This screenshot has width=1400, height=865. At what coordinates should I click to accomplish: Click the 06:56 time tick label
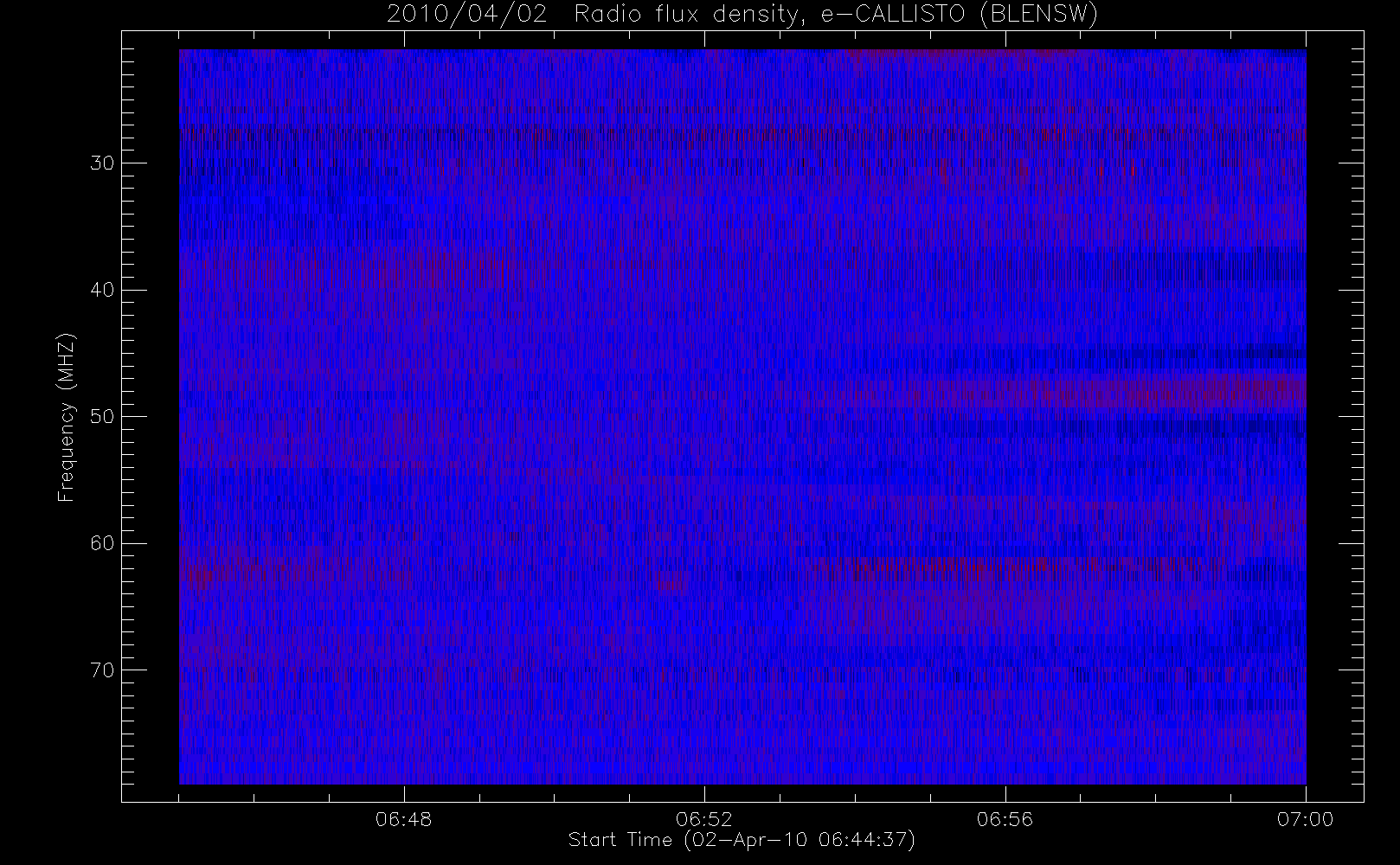1005,819
